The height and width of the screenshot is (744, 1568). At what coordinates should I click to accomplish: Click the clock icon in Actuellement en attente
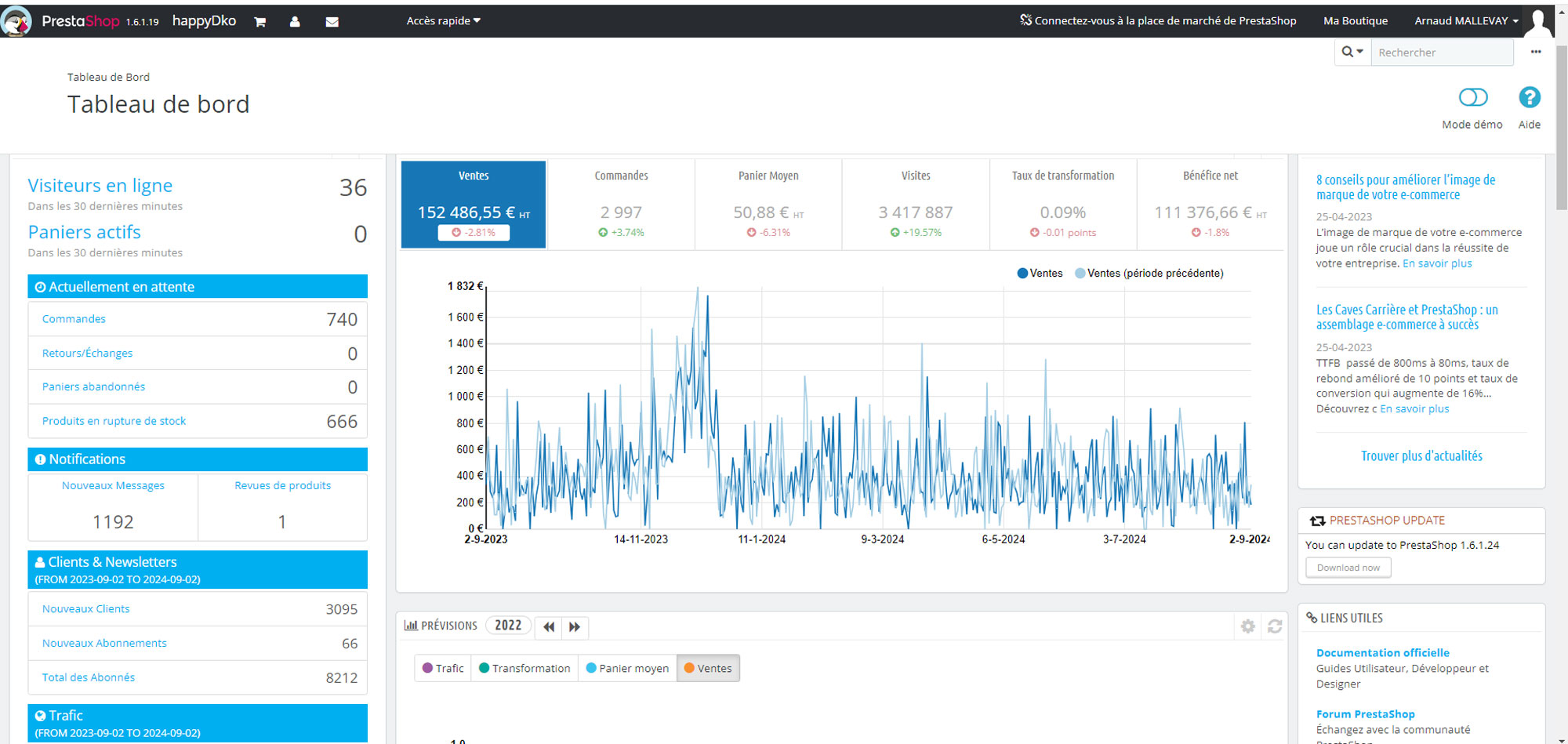tap(40, 287)
